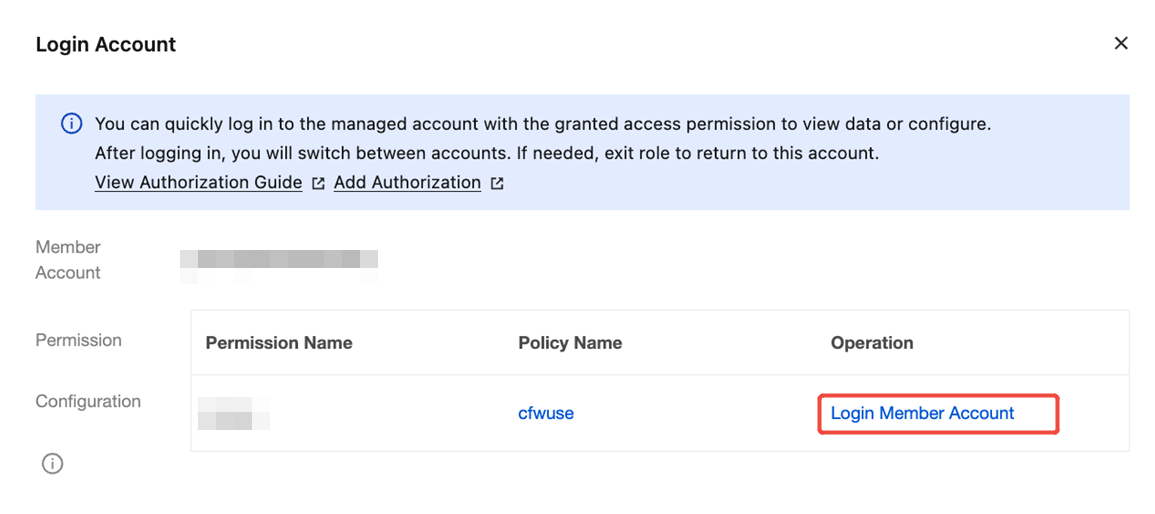The width and height of the screenshot is (1155, 514).
Task: Click the banner text about managed account login
Action: (x=543, y=124)
